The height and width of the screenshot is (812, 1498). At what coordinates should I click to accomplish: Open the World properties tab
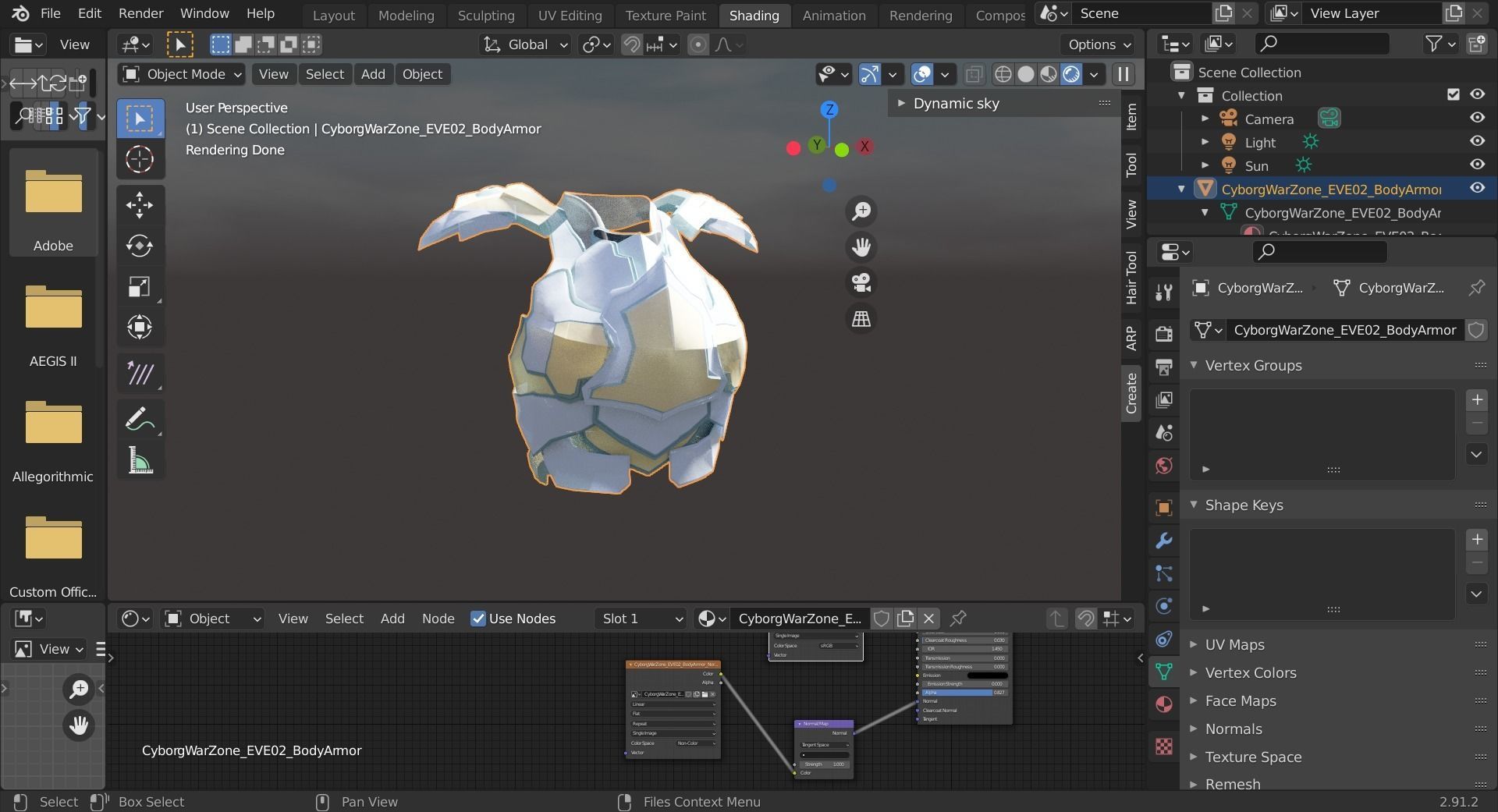(1163, 466)
